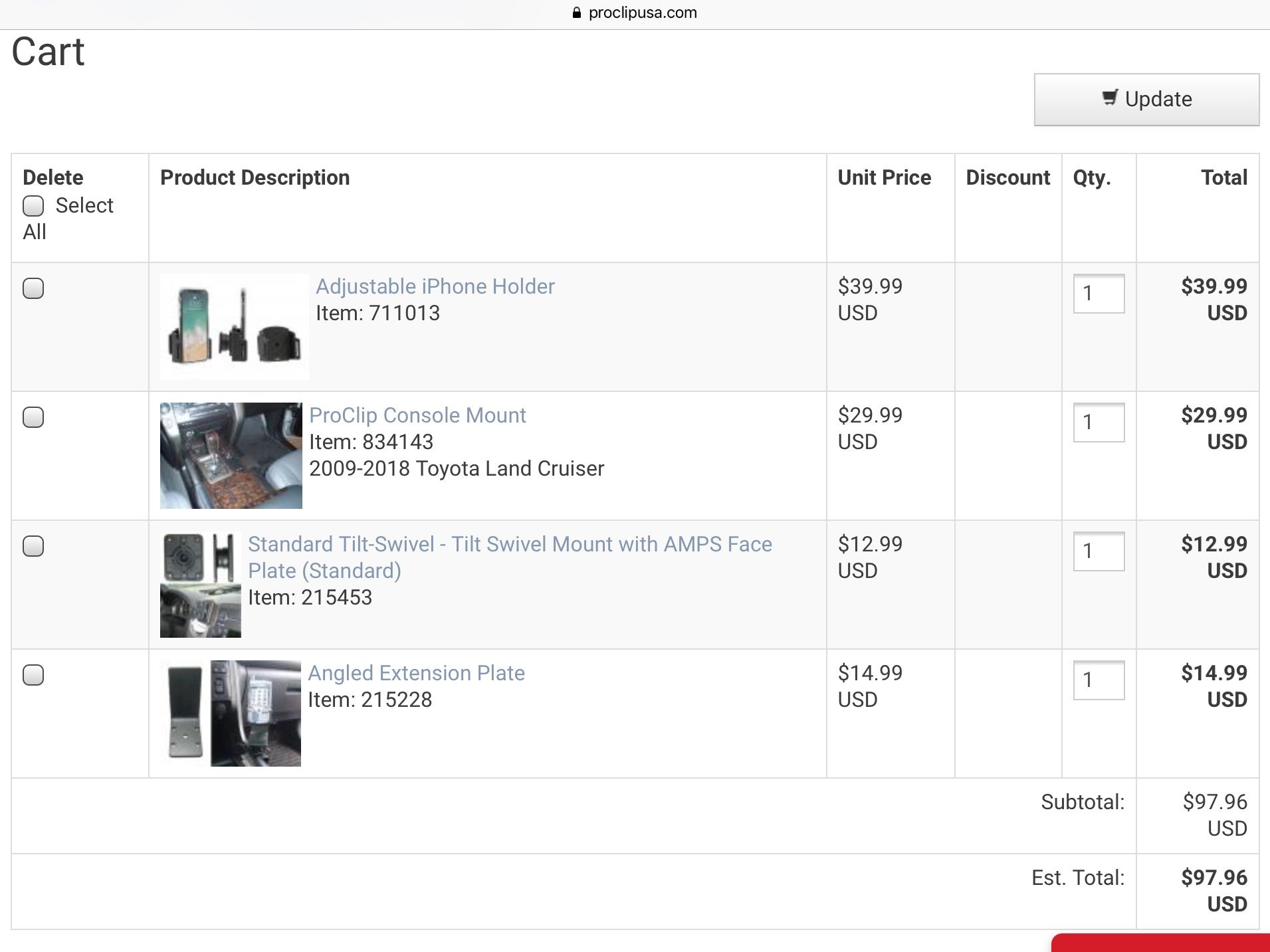Image resolution: width=1270 pixels, height=952 pixels.
Task: Tick the Select All delete checkbox
Action: 33,206
